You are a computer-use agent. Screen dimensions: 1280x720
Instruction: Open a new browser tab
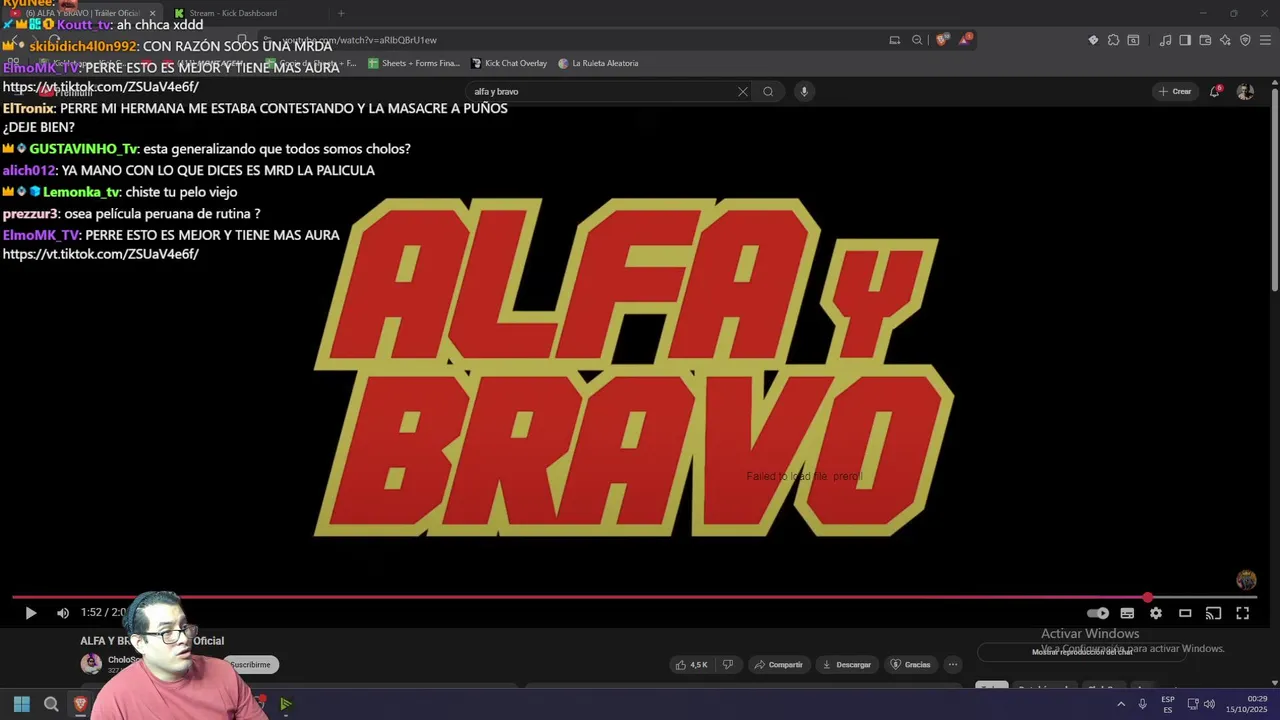coord(341,13)
